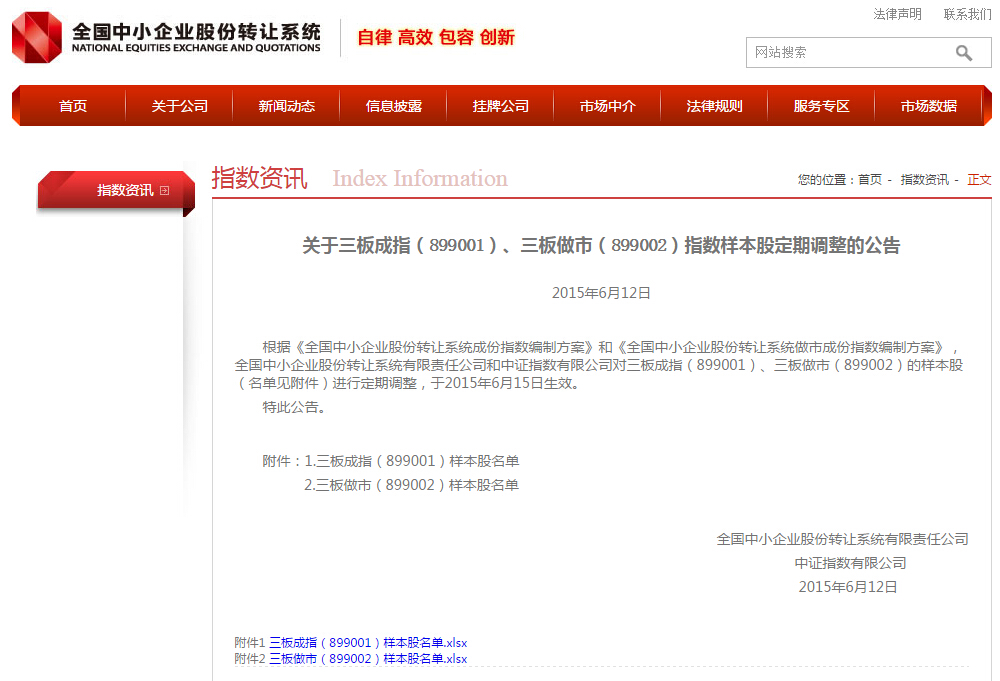1000x681 pixels.
Task: Click the line 附件：1.三板成指（899001）样本股名单
Action: tap(390, 461)
